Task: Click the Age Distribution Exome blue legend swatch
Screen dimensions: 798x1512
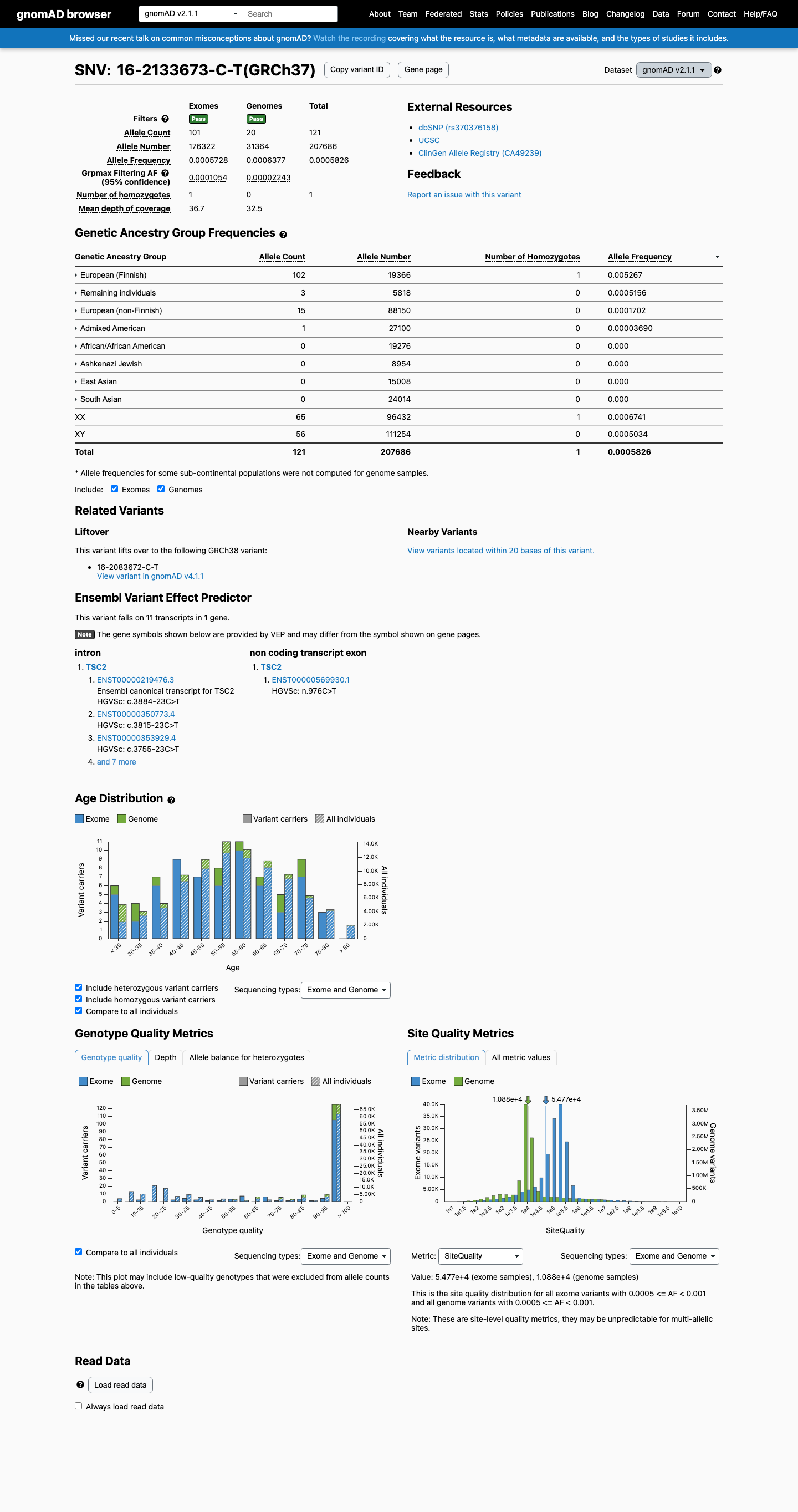Action: pos(79,819)
